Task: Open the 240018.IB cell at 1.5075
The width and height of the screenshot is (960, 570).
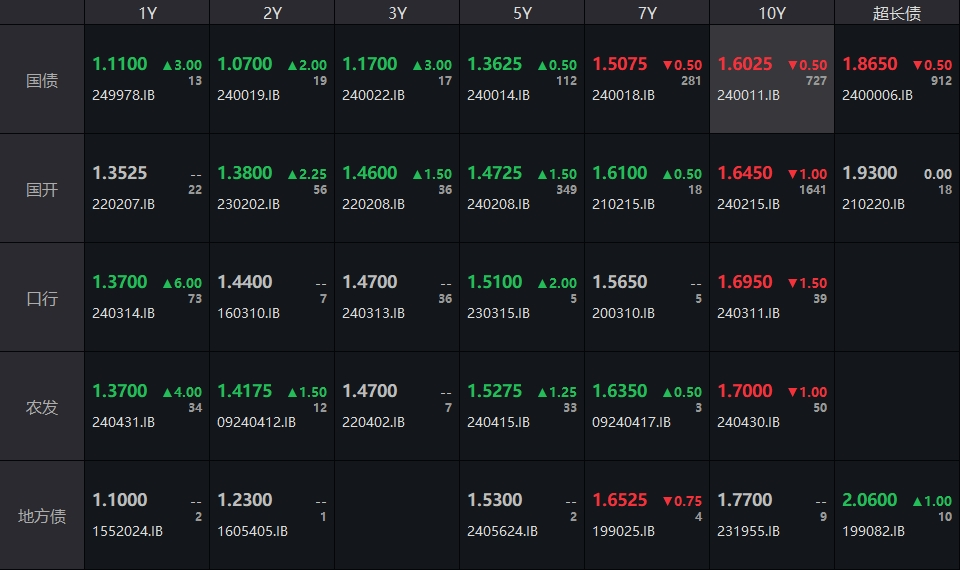Action: pyautogui.click(x=647, y=80)
